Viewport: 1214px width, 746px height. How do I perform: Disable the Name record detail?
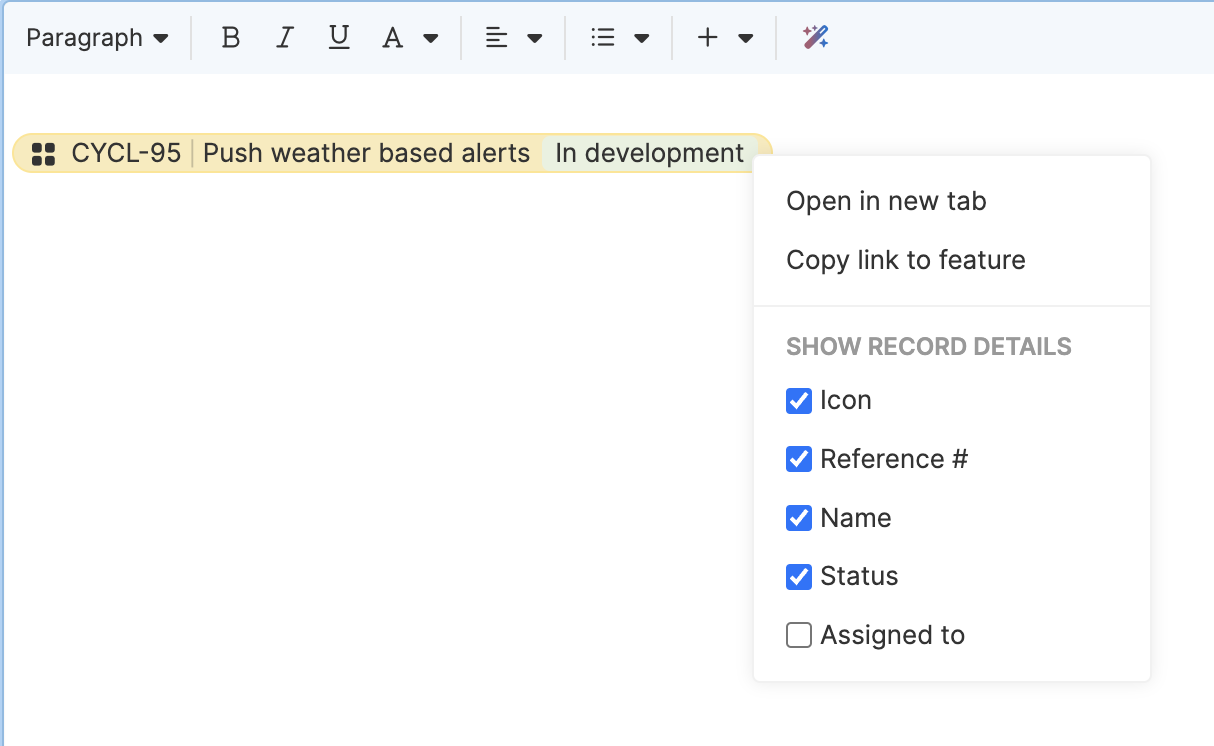tap(799, 518)
